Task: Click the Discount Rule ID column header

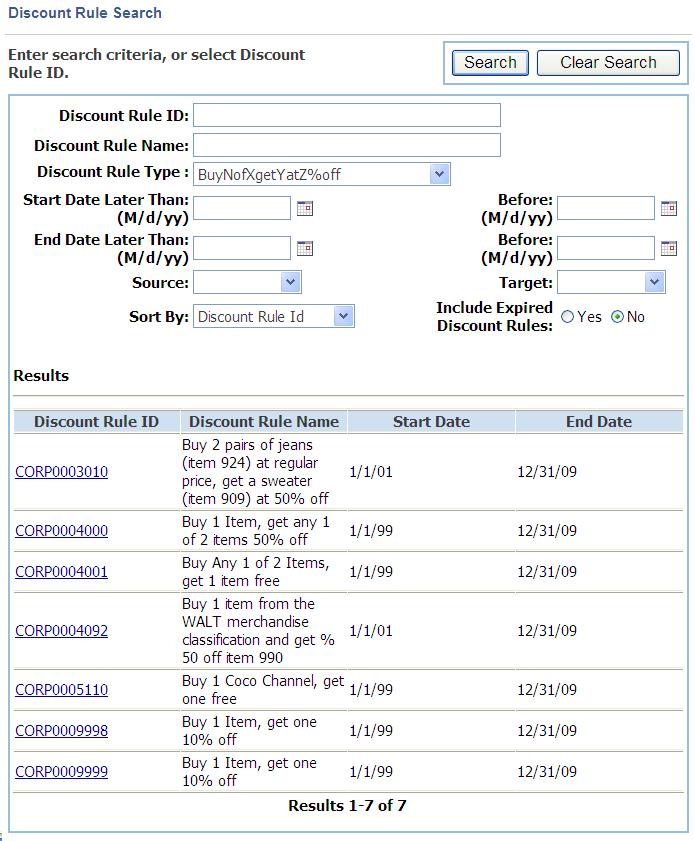Action: pos(97,422)
